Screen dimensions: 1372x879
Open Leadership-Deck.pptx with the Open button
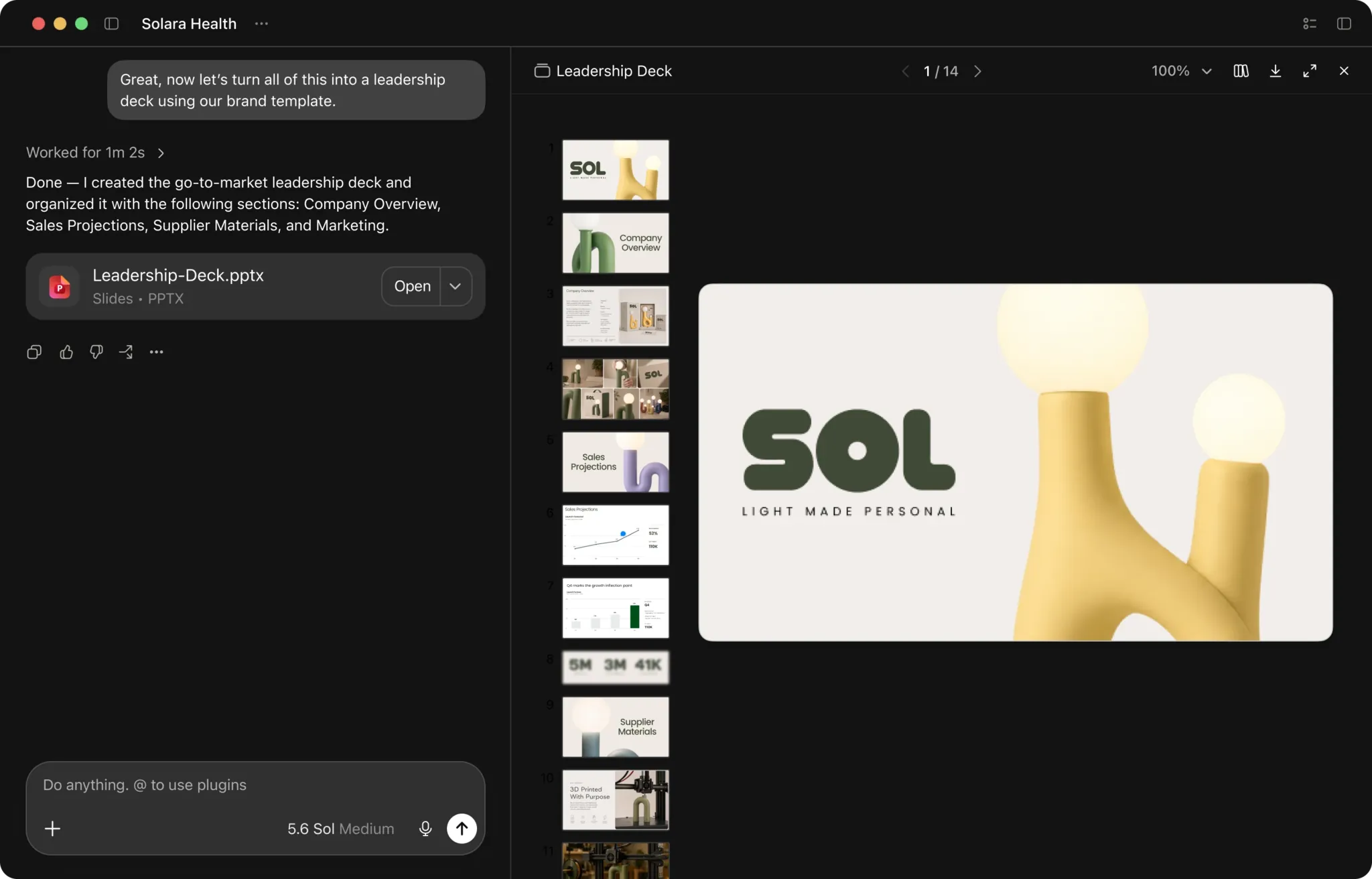pyautogui.click(x=411, y=286)
